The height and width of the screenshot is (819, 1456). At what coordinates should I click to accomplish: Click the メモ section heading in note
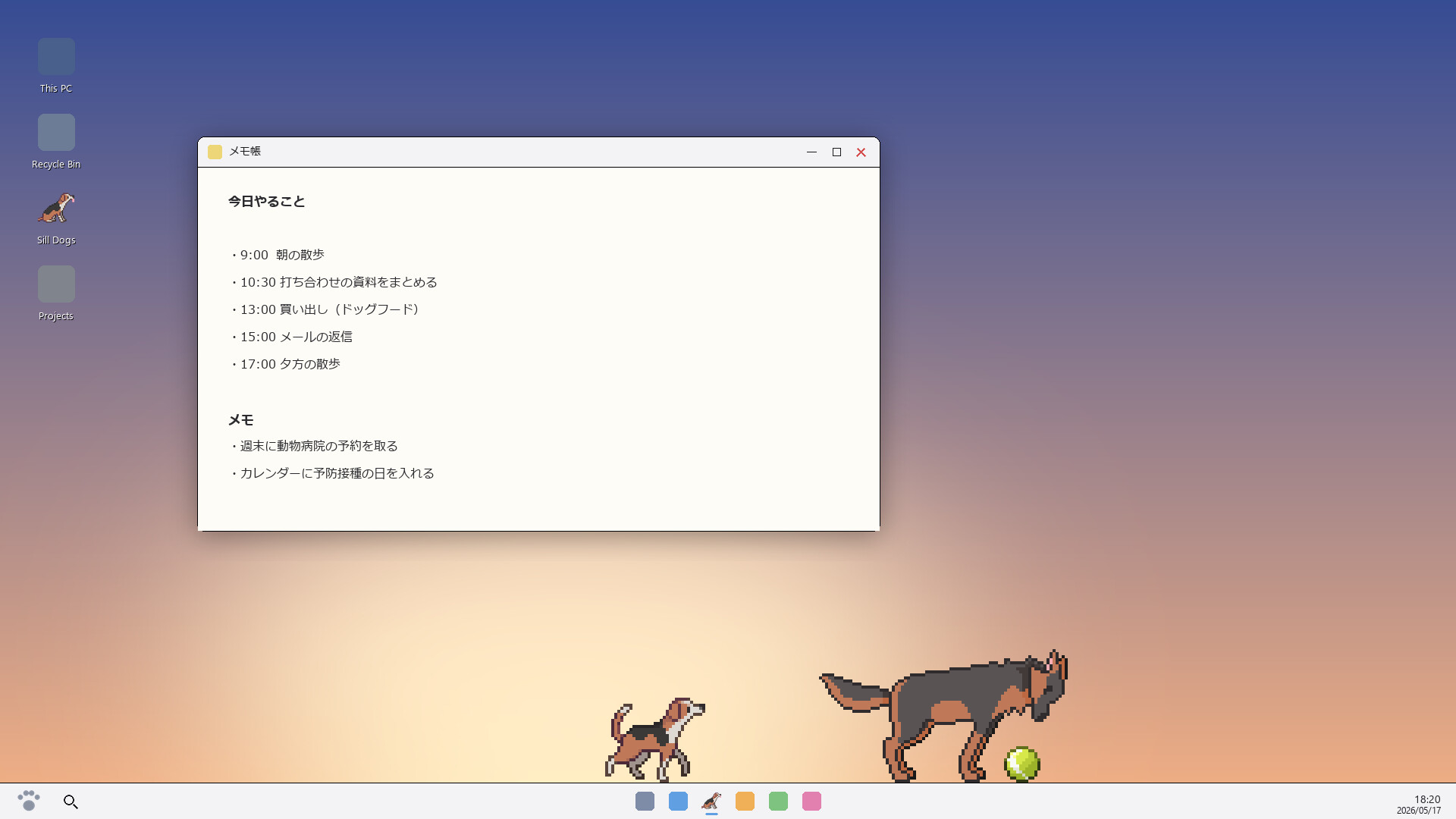(241, 419)
